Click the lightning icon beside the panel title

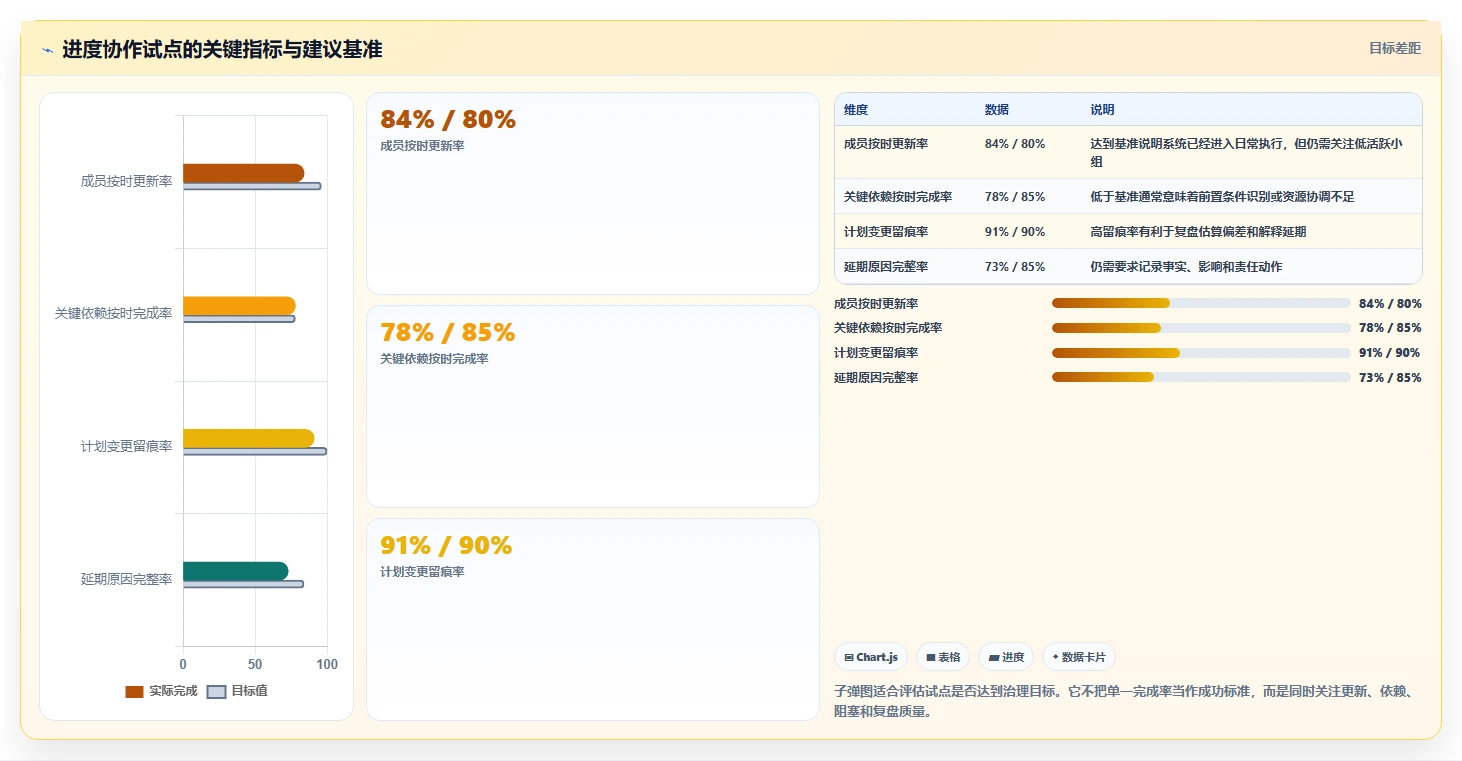click(47, 50)
